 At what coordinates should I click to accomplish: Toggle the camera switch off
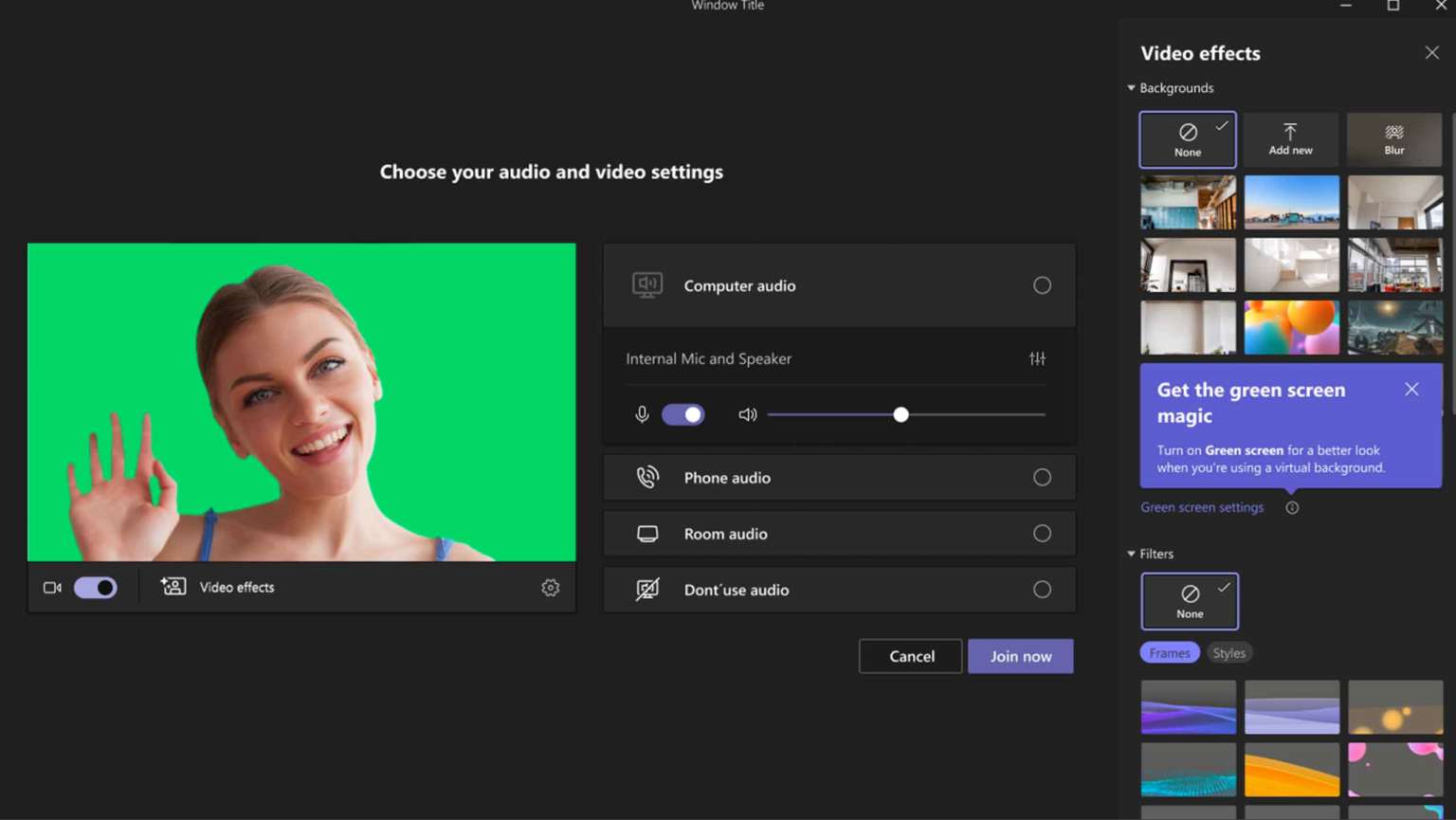point(95,588)
